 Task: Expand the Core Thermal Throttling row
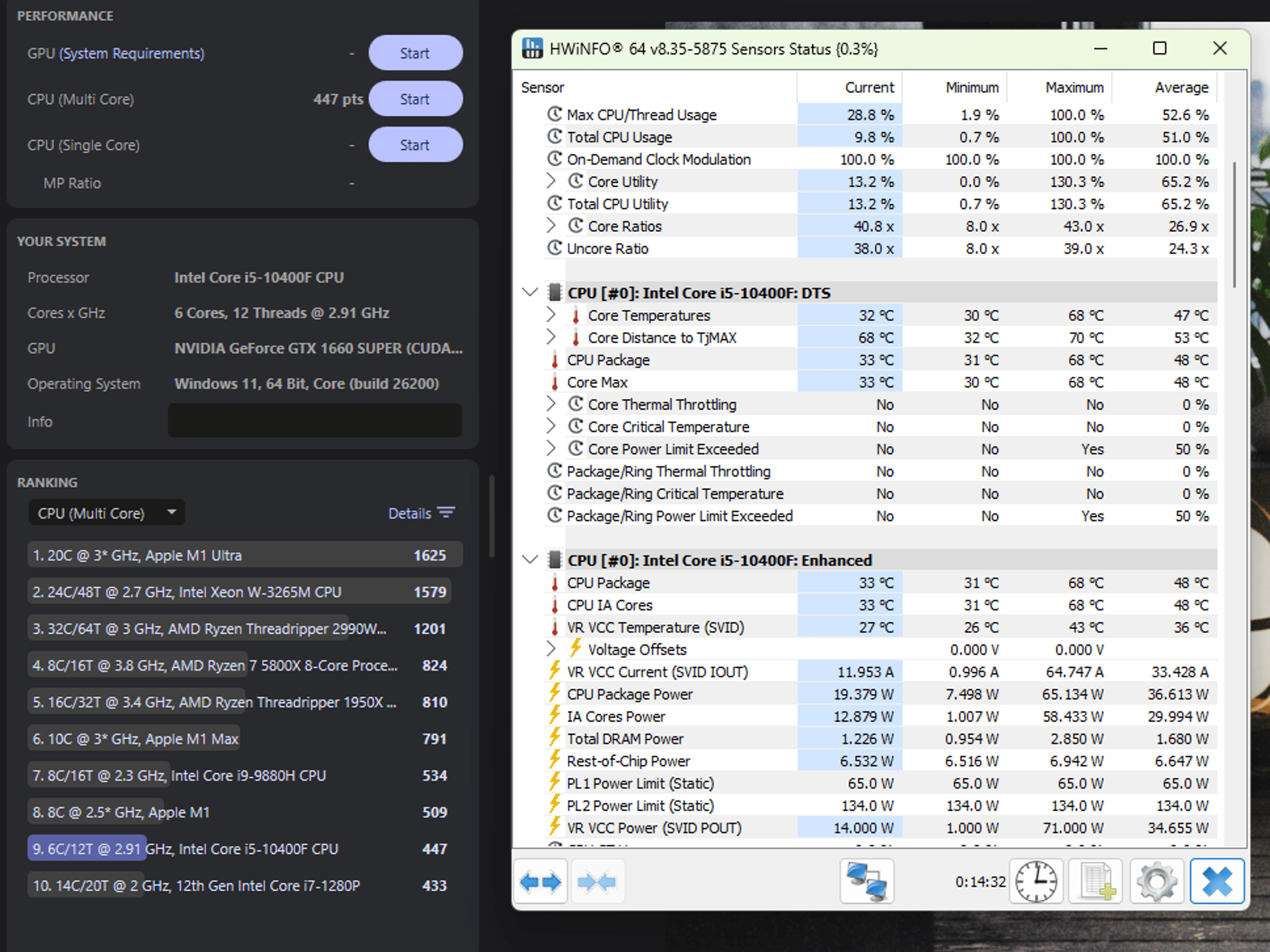tap(551, 404)
